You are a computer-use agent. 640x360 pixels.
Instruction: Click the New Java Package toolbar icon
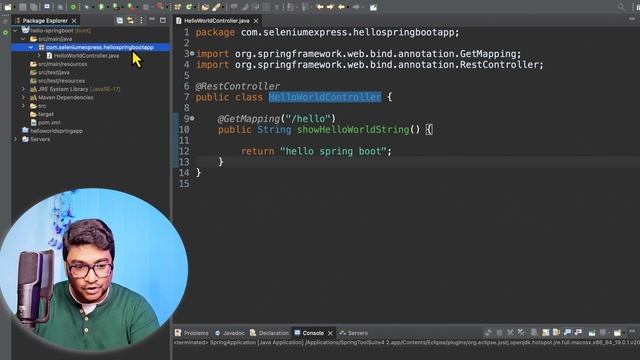(178, 7)
